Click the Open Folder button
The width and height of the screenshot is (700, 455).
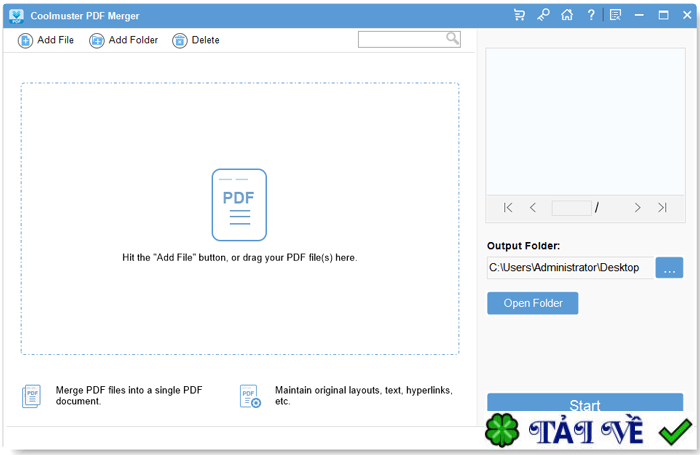click(x=533, y=303)
